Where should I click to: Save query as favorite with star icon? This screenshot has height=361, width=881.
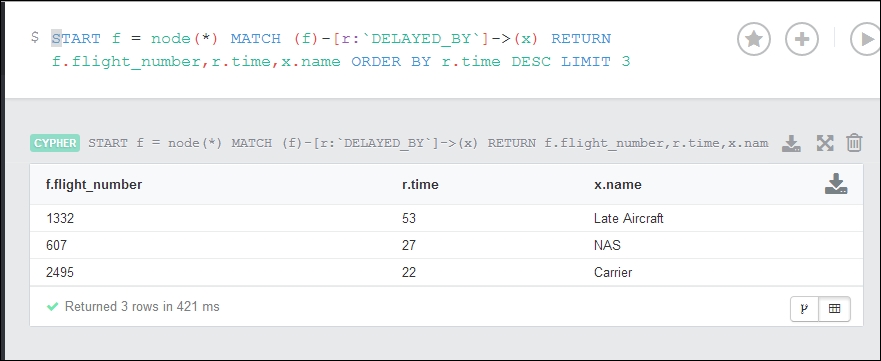753,39
